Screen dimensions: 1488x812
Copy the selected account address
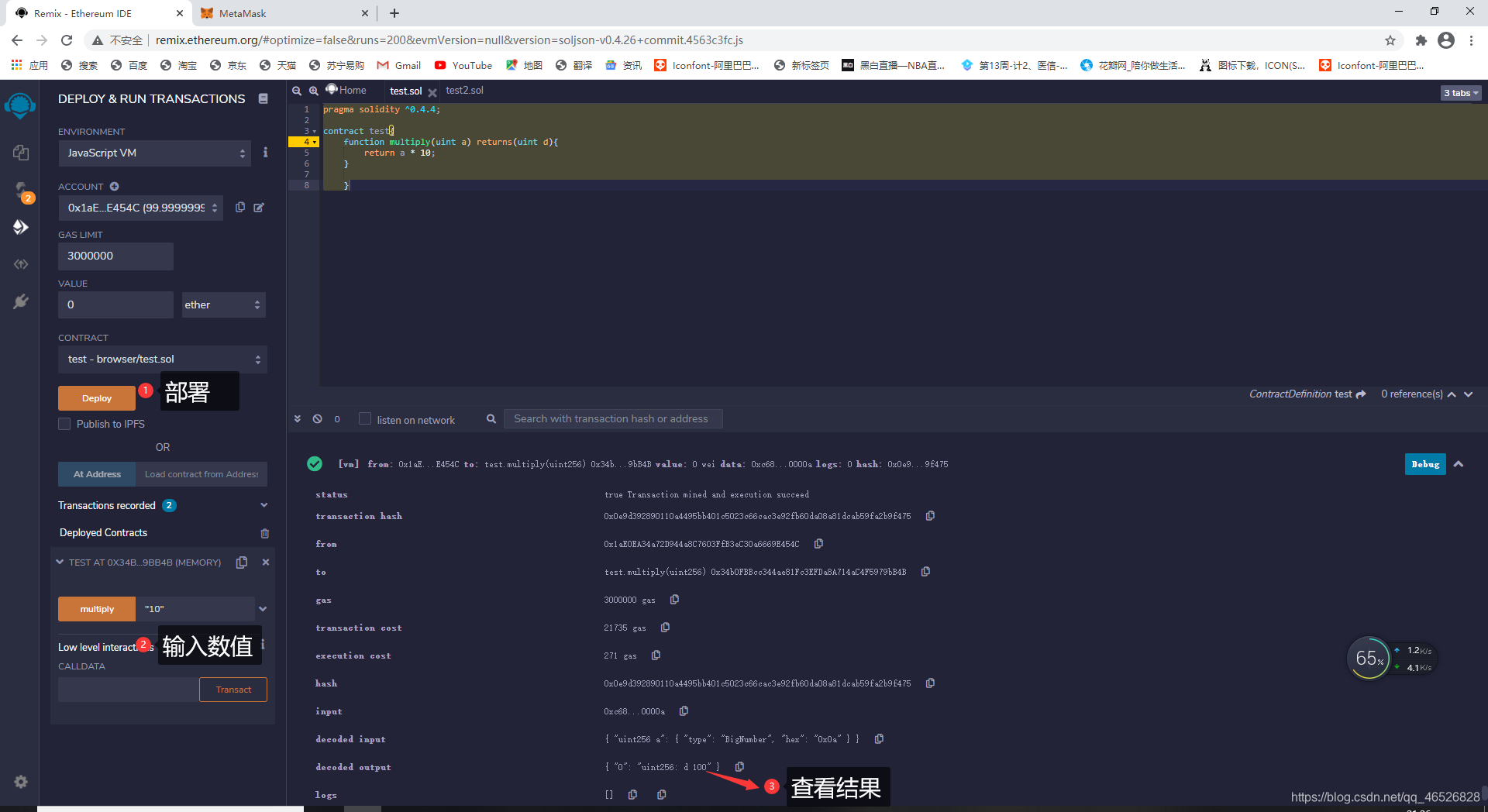[x=240, y=207]
